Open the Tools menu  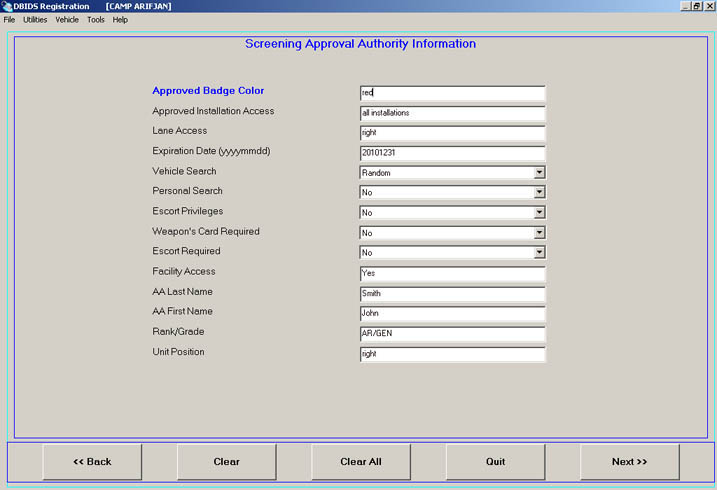pos(96,19)
